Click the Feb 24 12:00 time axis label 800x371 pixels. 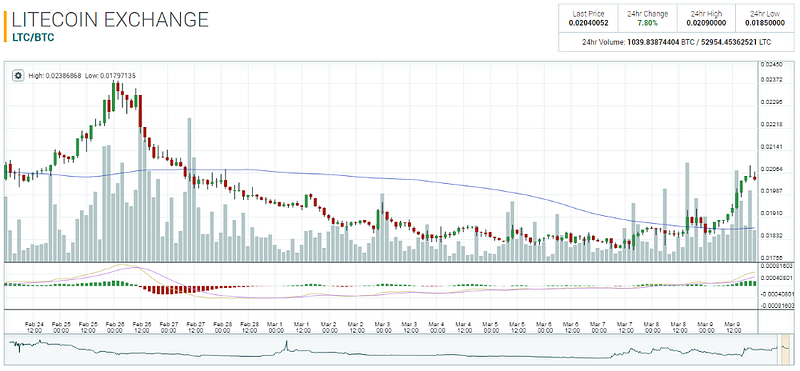(34, 327)
